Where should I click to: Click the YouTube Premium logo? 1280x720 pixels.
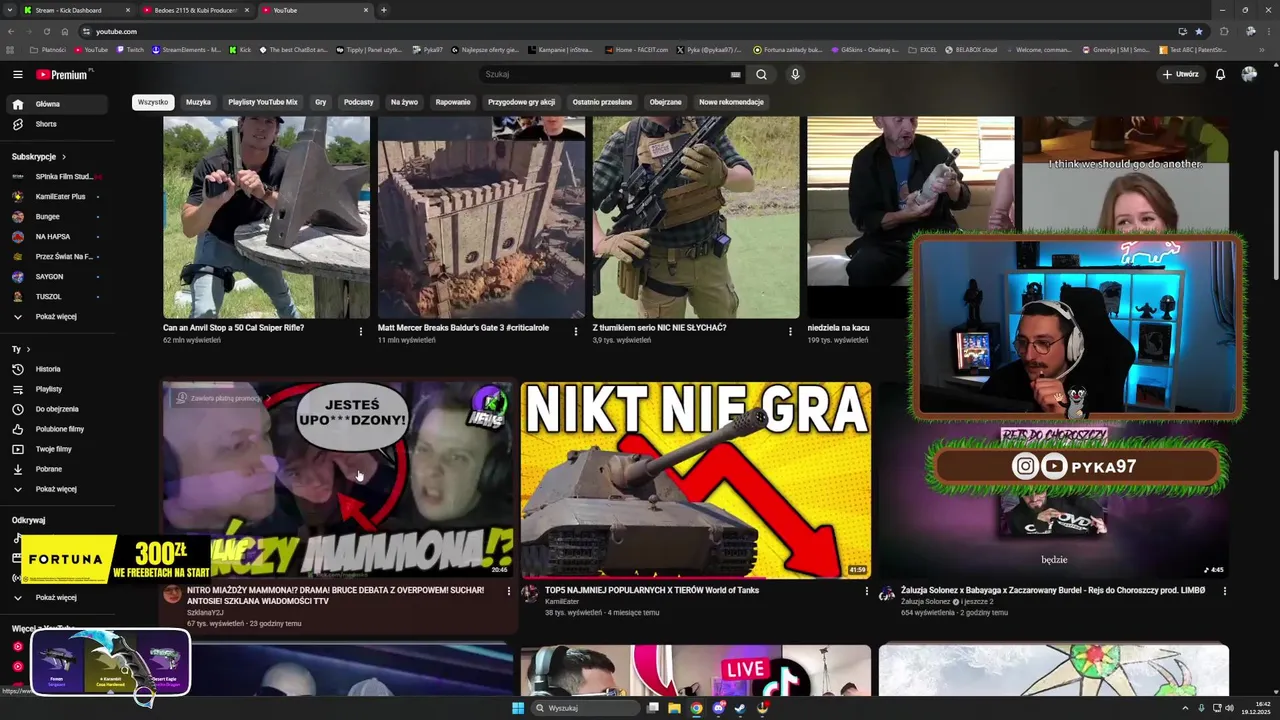(x=64, y=74)
